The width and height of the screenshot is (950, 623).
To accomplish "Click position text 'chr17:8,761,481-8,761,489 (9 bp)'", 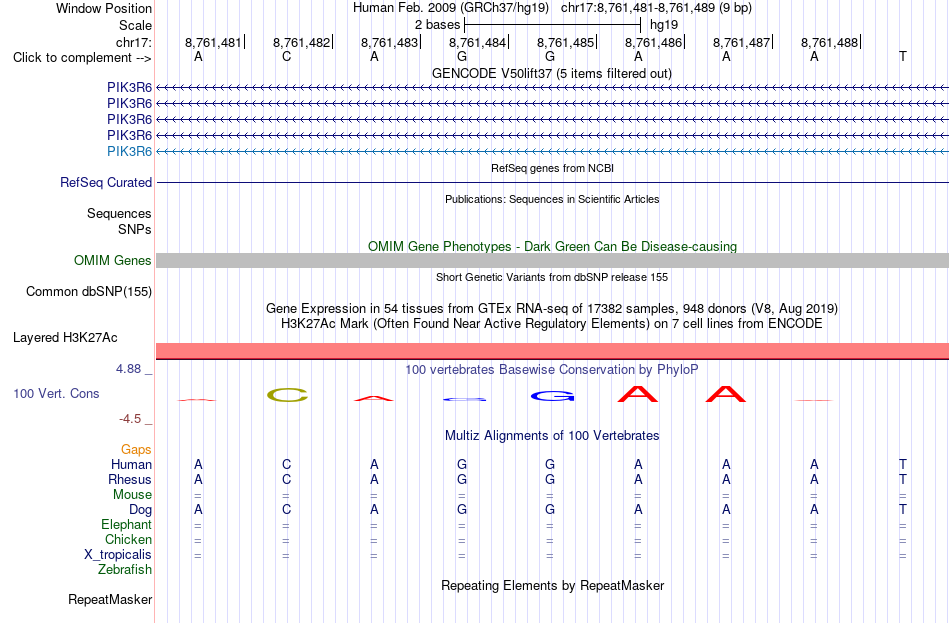I will pos(656,8).
